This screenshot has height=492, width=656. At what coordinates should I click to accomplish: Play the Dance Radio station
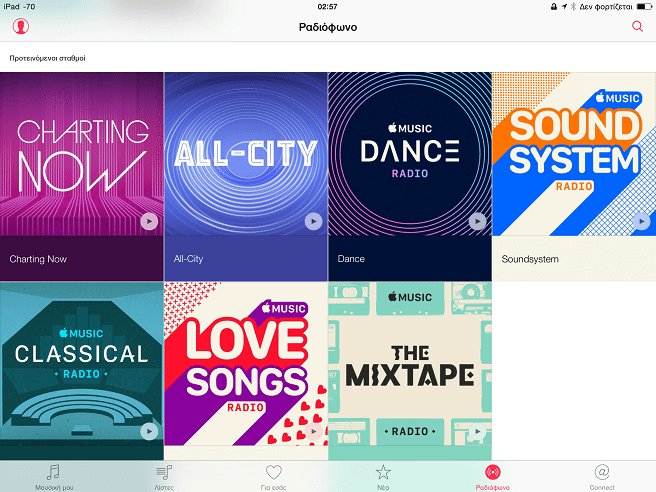coord(477,221)
